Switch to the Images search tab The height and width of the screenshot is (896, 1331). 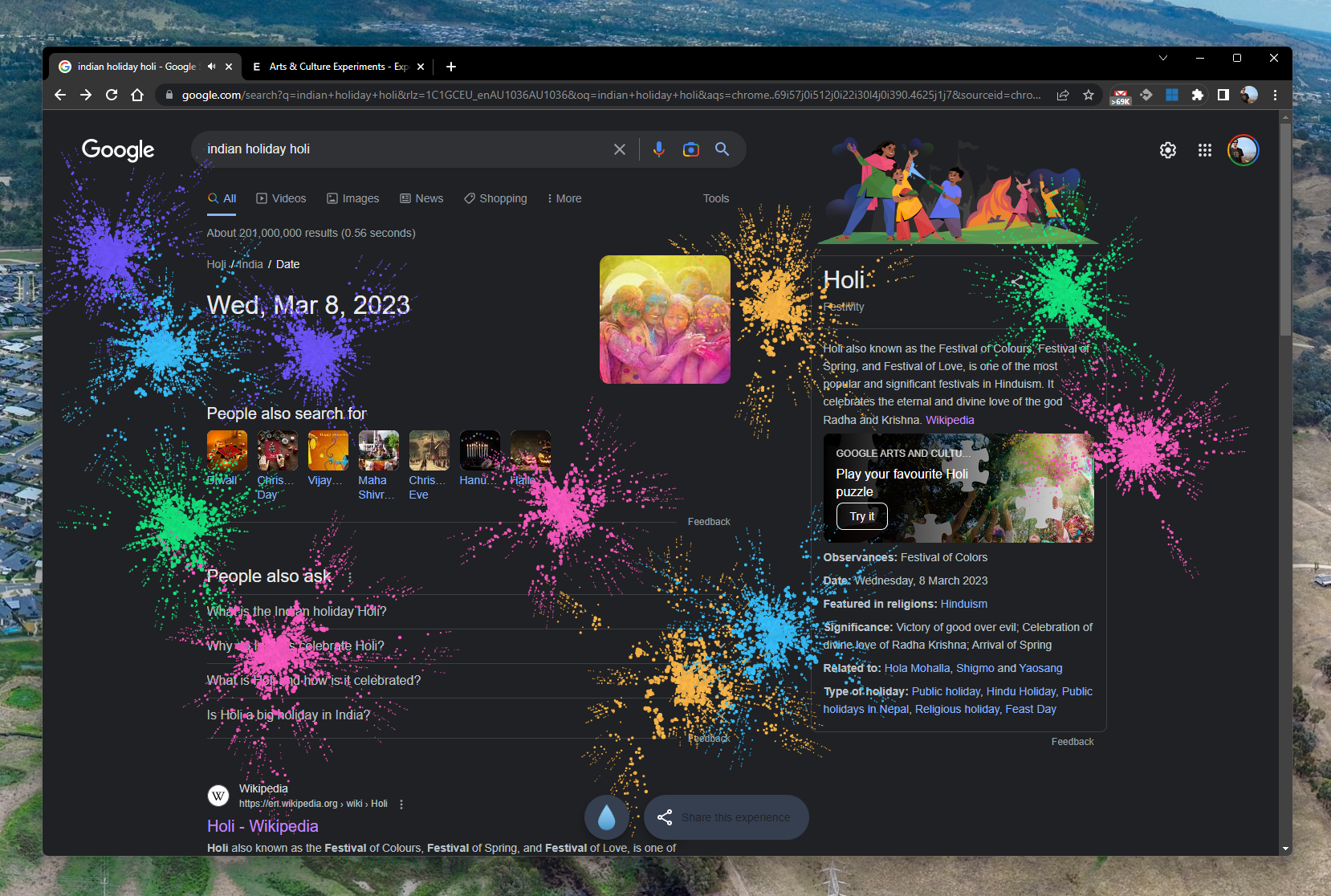(x=353, y=198)
